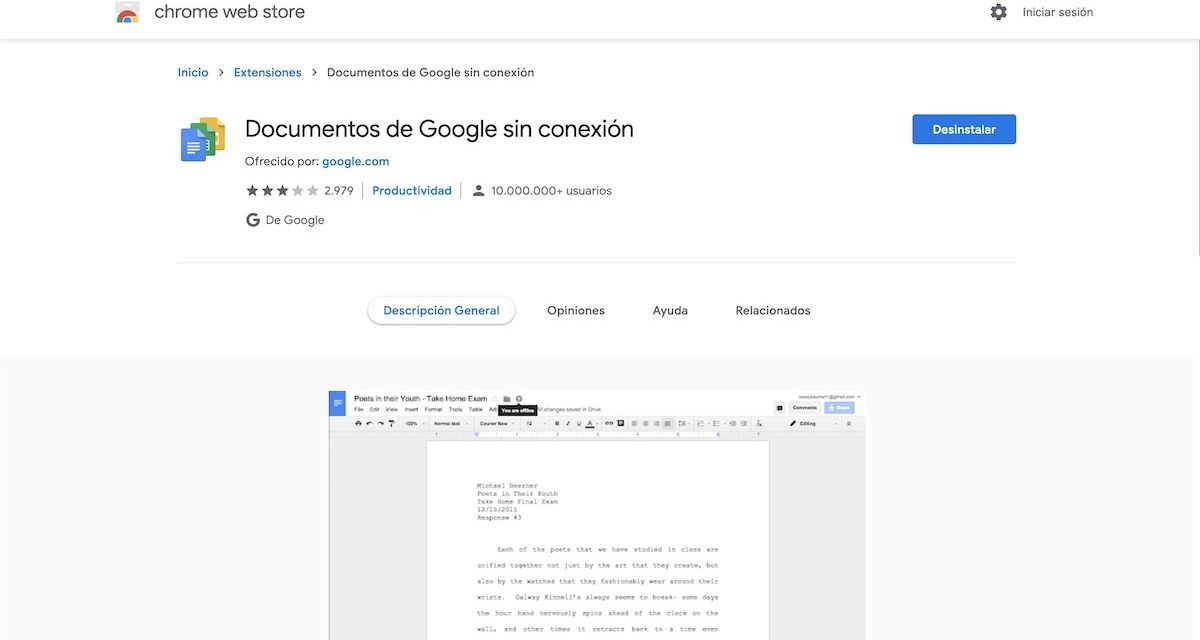Navigate to Extensiones breadcrumb link
Screen dimensions: 1200x640
267,72
